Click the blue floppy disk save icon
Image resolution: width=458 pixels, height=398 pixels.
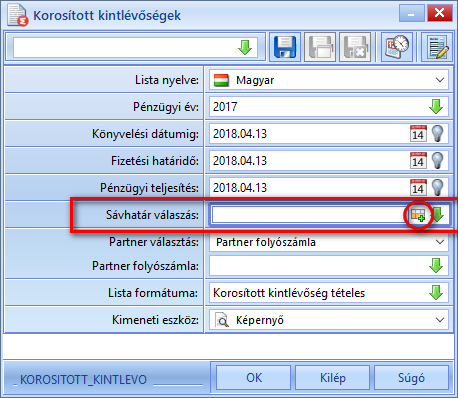coord(285,47)
